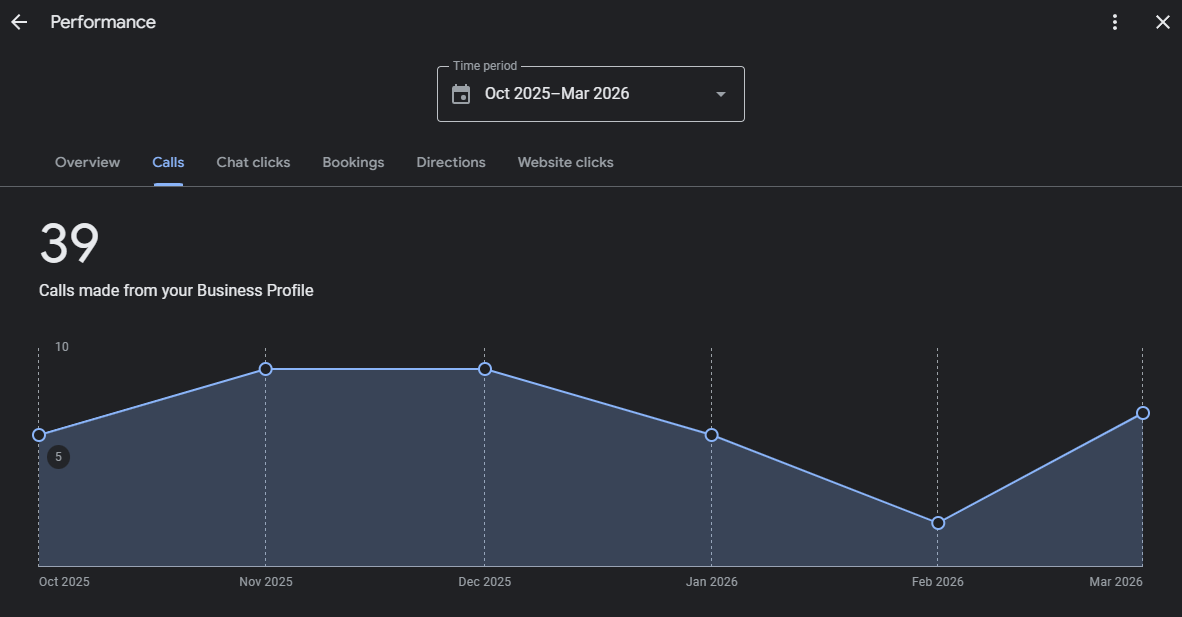Screen dimensions: 1182x617
Task: Click the Oct 2025 data point
Action: pyautogui.click(x=39, y=435)
